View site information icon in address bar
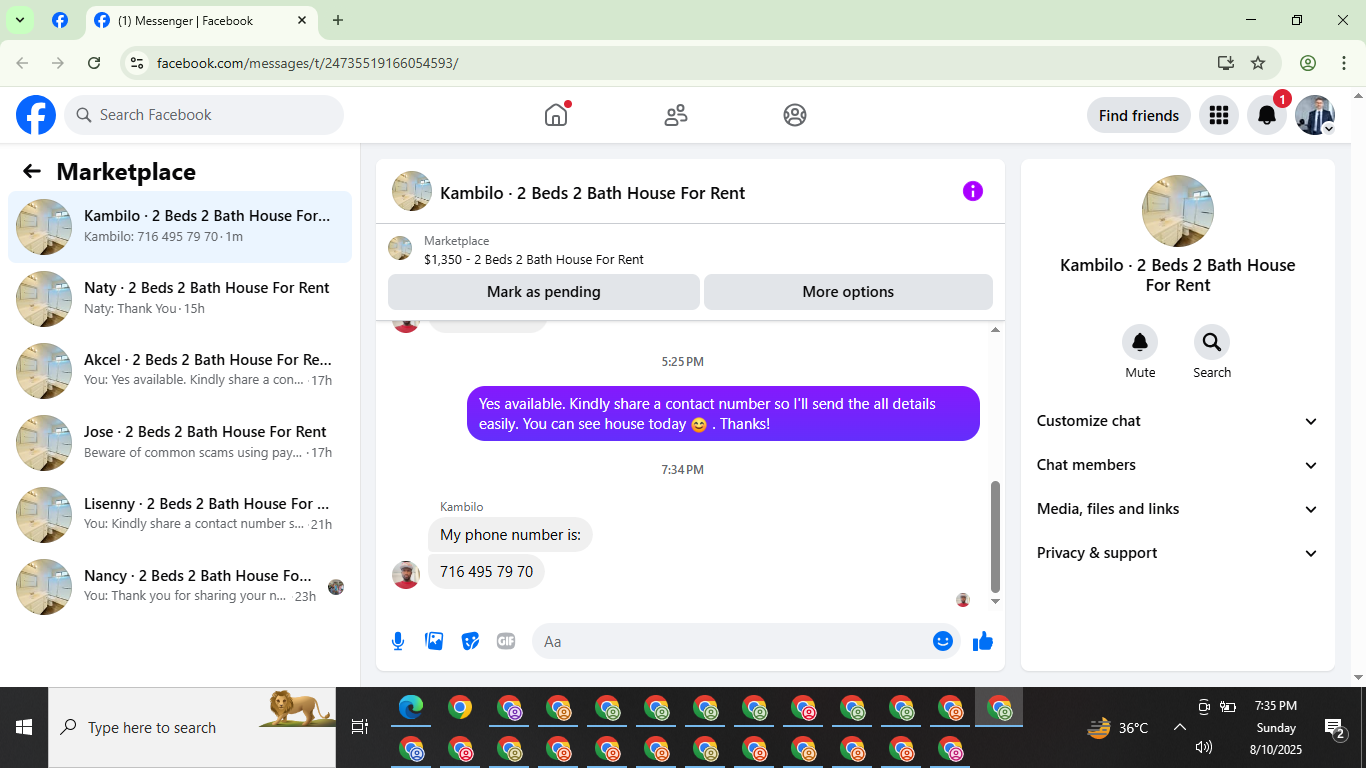1366x768 pixels. [x=138, y=63]
